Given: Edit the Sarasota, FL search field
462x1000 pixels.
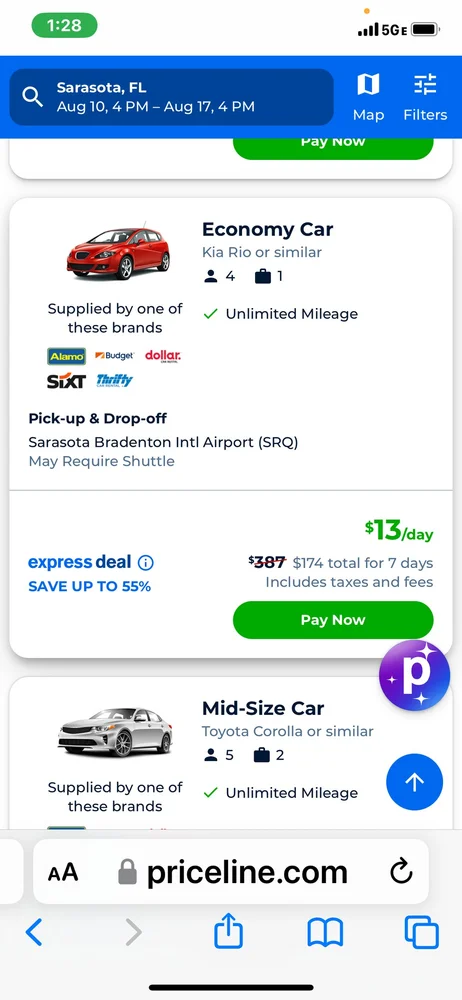Looking at the screenshot, I should 172,97.
